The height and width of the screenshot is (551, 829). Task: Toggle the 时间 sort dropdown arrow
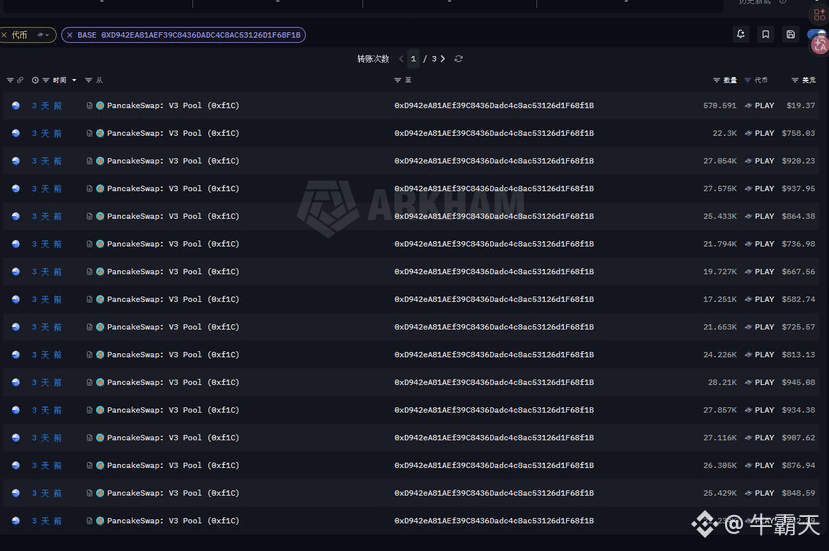(x=74, y=80)
